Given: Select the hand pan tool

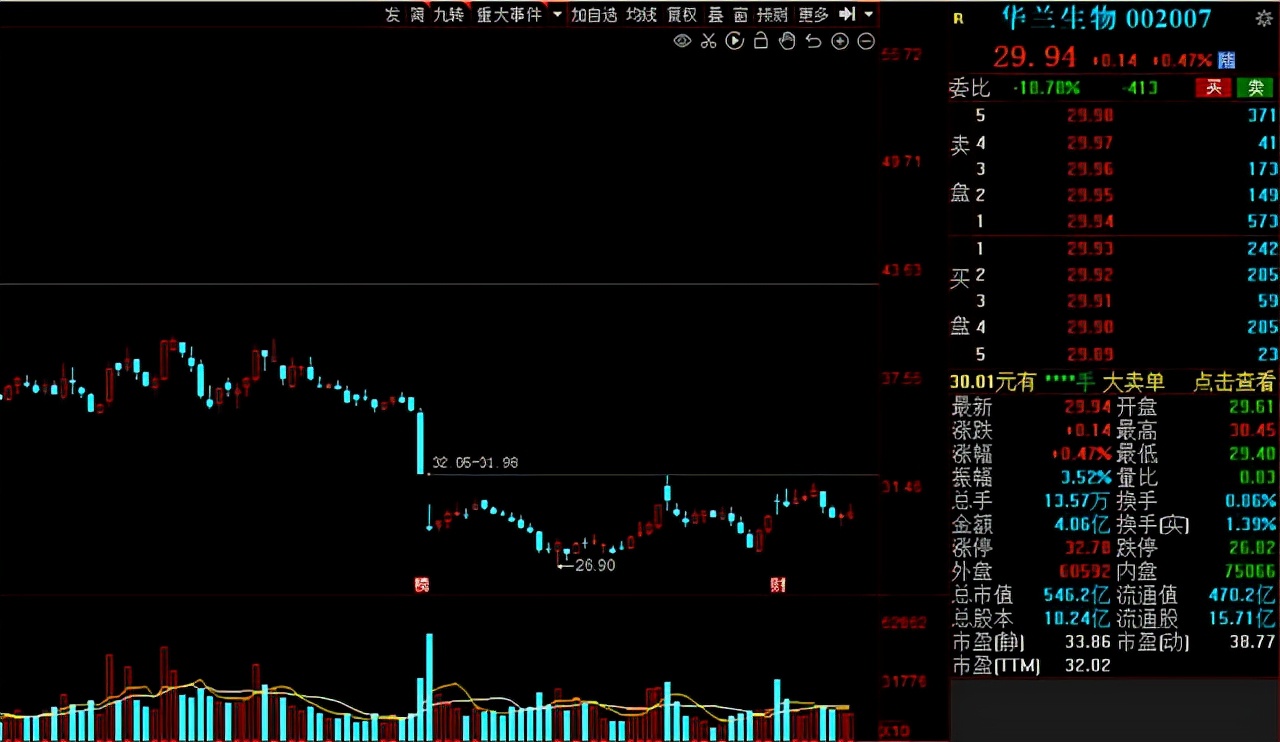Looking at the screenshot, I should [787, 41].
